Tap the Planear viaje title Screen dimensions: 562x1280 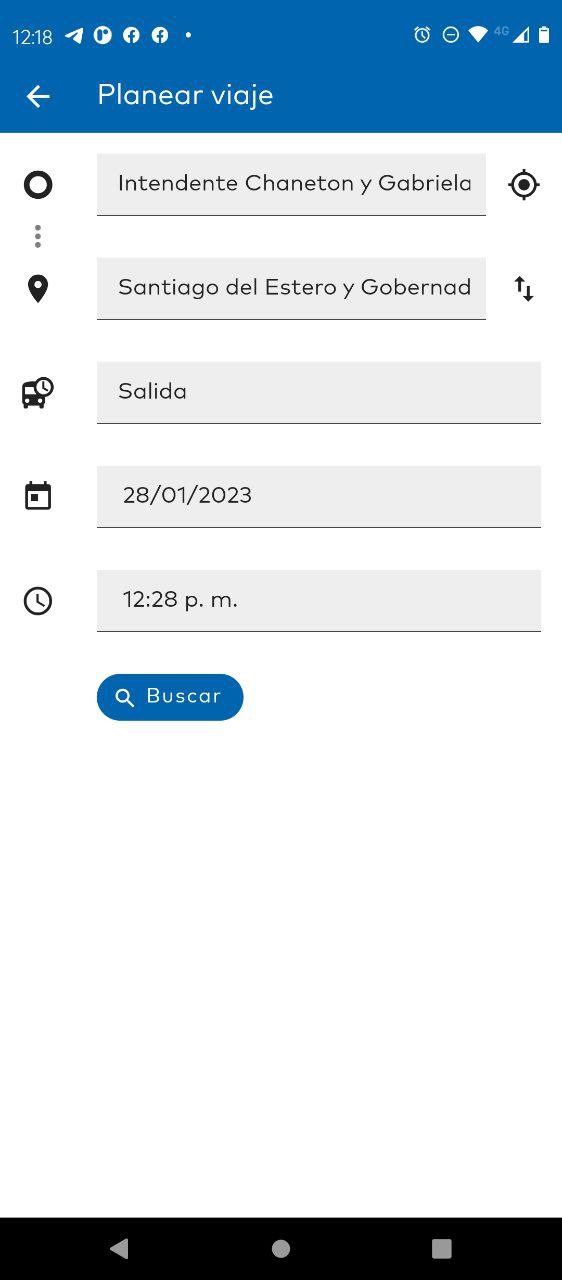click(x=185, y=96)
